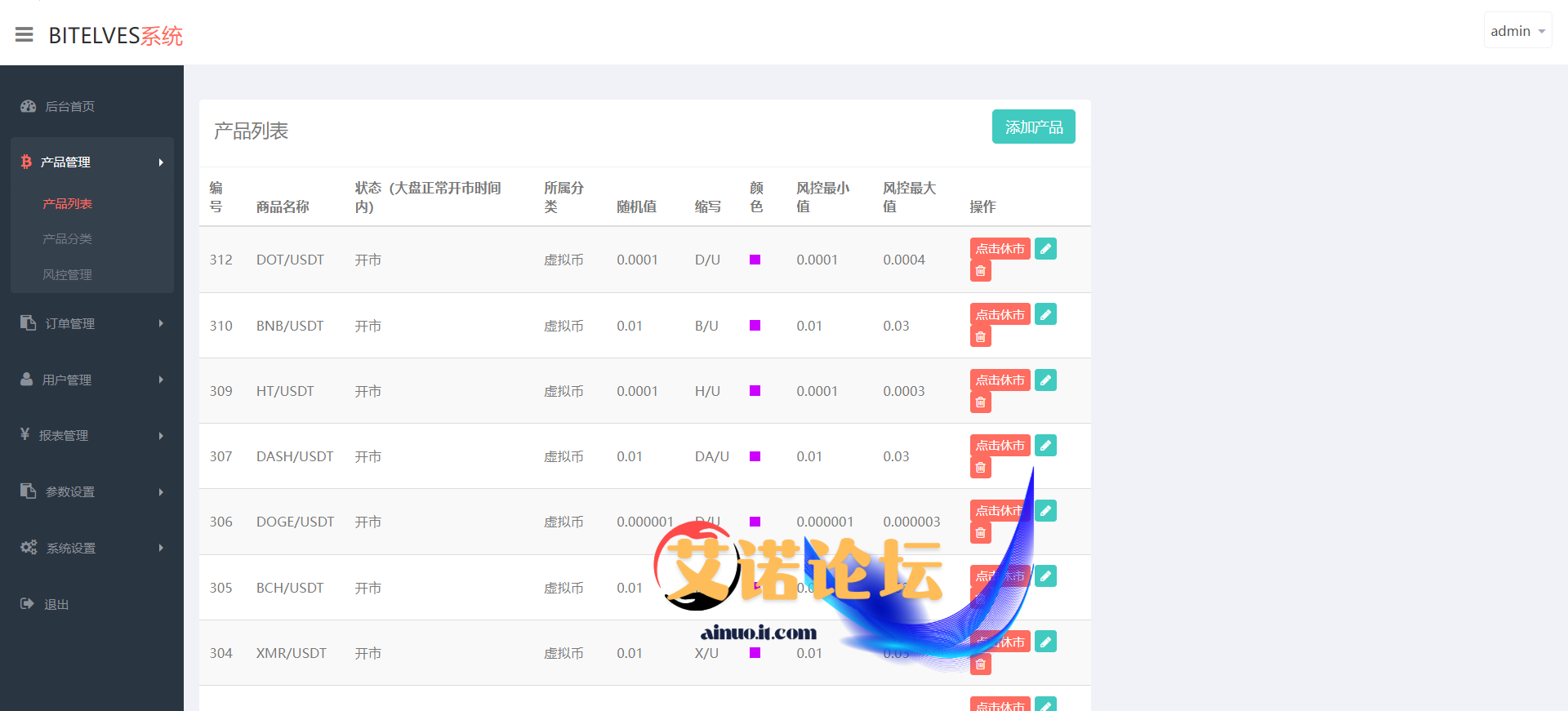This screenshot has width=1568, height=711.
Task: Click the BNB/USDT magenta color swatch
Action: pos(755,325)
